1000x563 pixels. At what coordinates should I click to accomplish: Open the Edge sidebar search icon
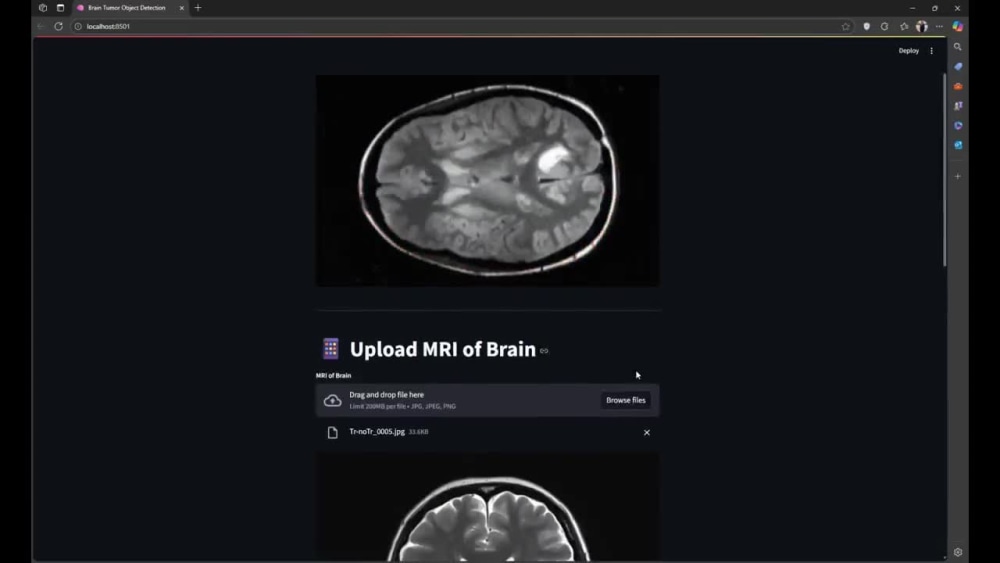[957, 47]
